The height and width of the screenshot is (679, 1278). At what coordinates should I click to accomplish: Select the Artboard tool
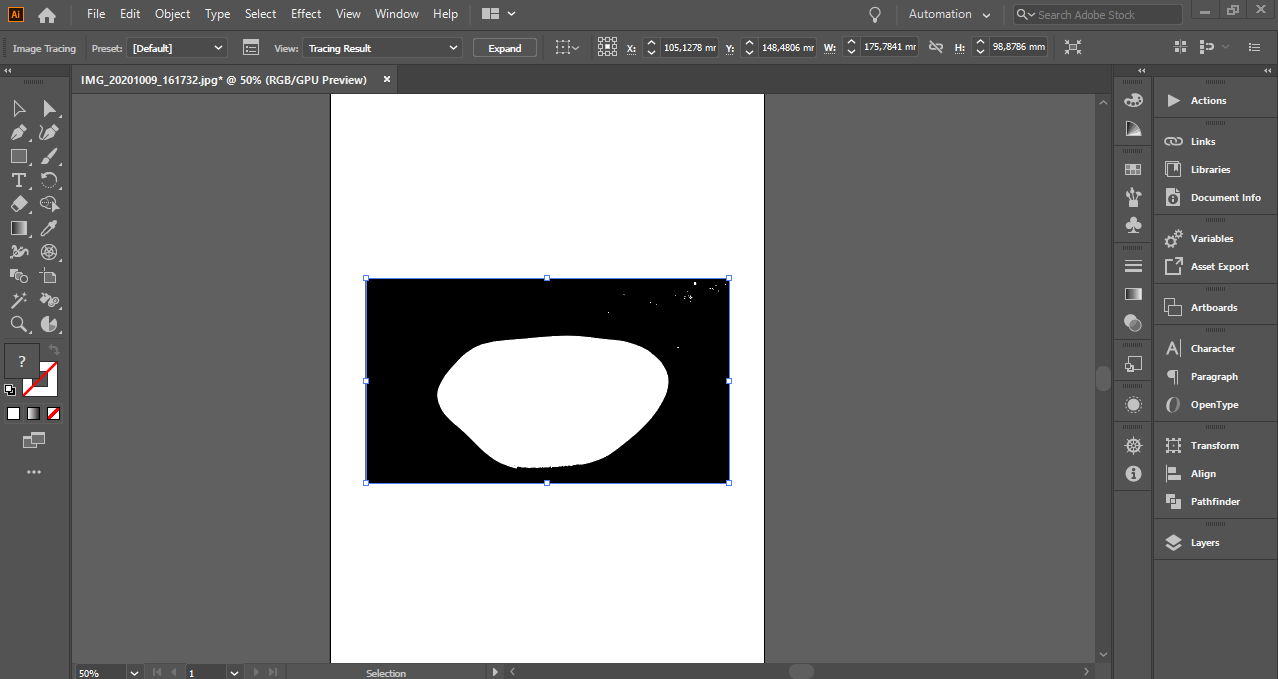(49, 276)
